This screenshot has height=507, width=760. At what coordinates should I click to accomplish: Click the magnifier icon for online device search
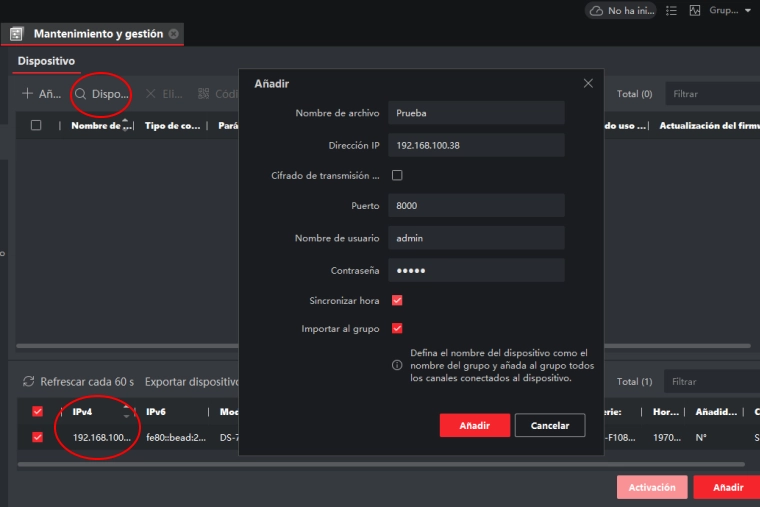pos(80,94)
